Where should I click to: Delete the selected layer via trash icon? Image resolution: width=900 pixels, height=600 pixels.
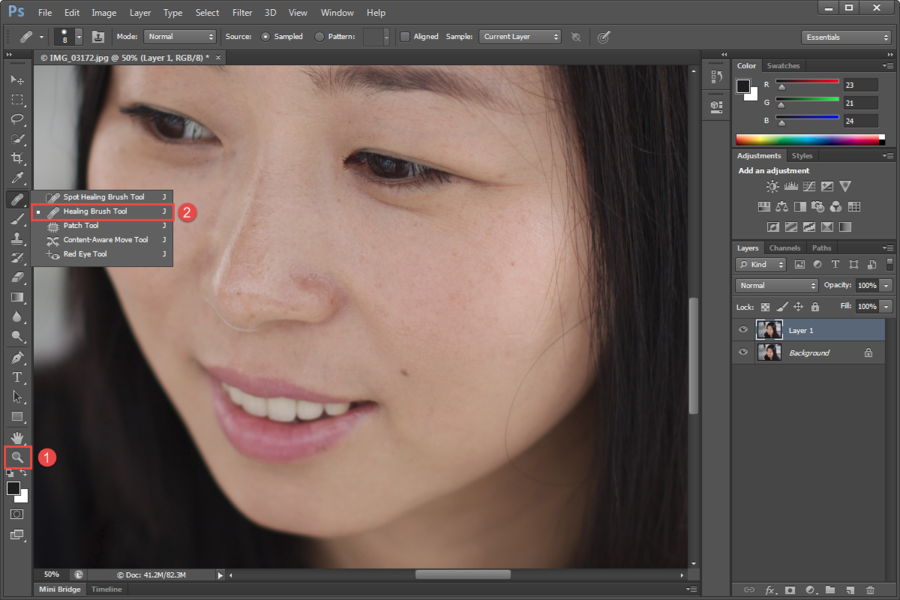coord(870,590)
